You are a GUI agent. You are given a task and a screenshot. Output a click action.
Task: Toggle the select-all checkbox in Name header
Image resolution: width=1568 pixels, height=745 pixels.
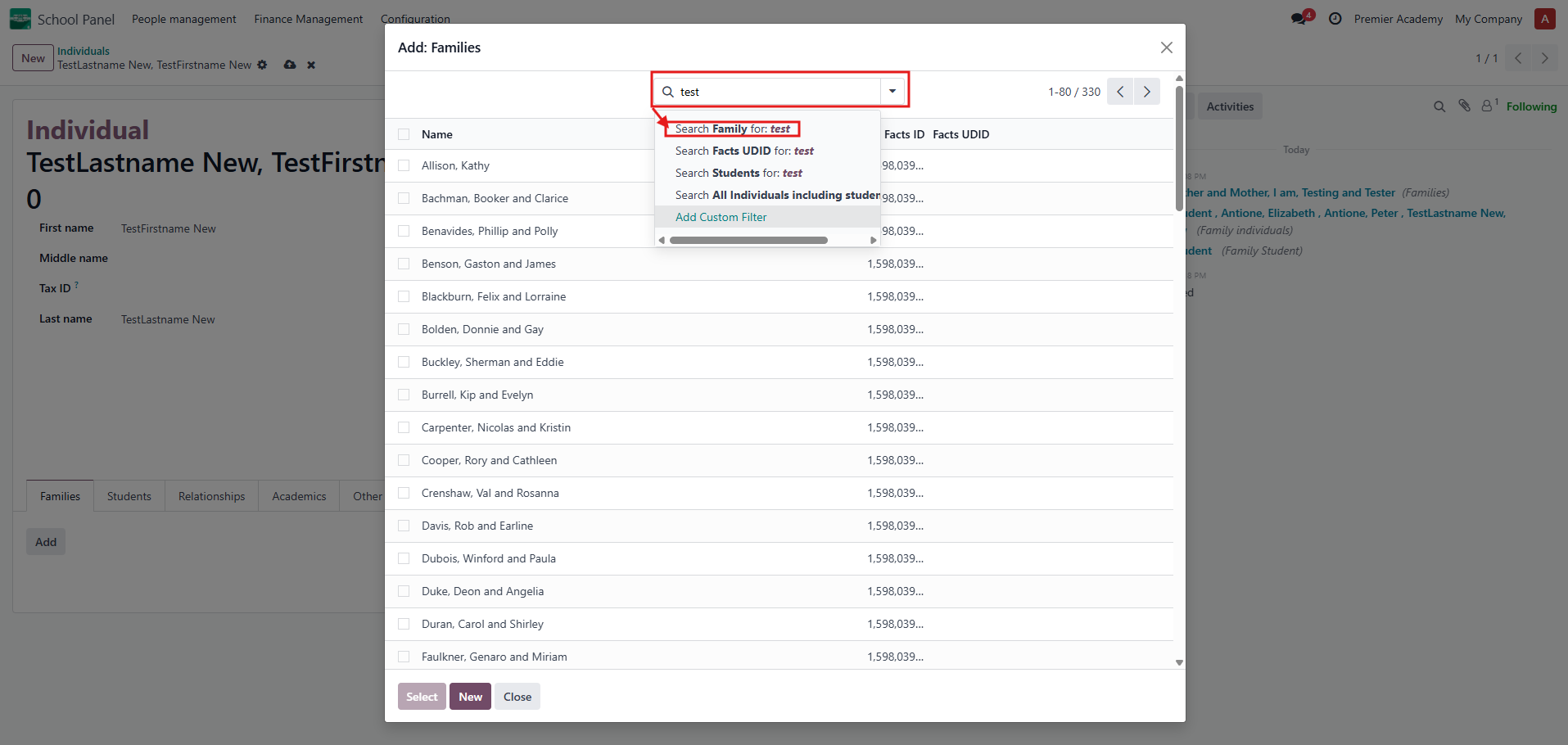[404, 134]
